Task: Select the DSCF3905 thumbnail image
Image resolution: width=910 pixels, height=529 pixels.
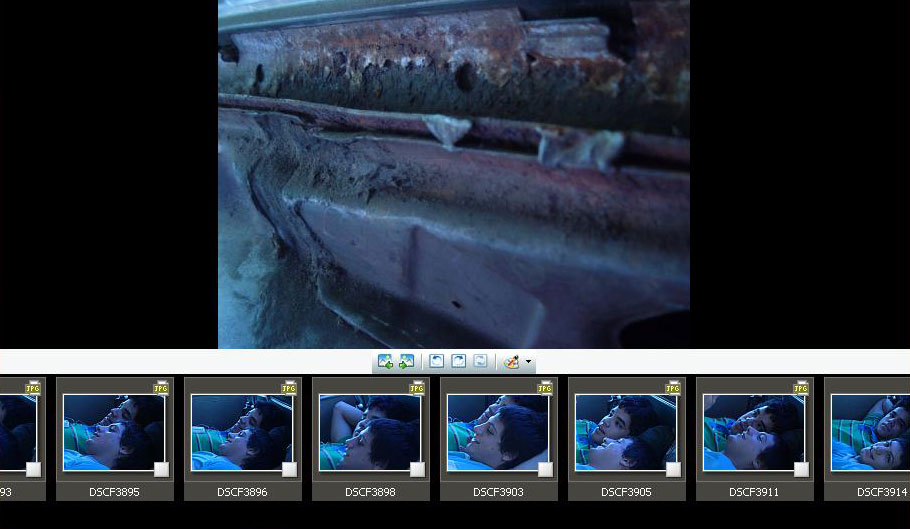Action: (626, 432)
